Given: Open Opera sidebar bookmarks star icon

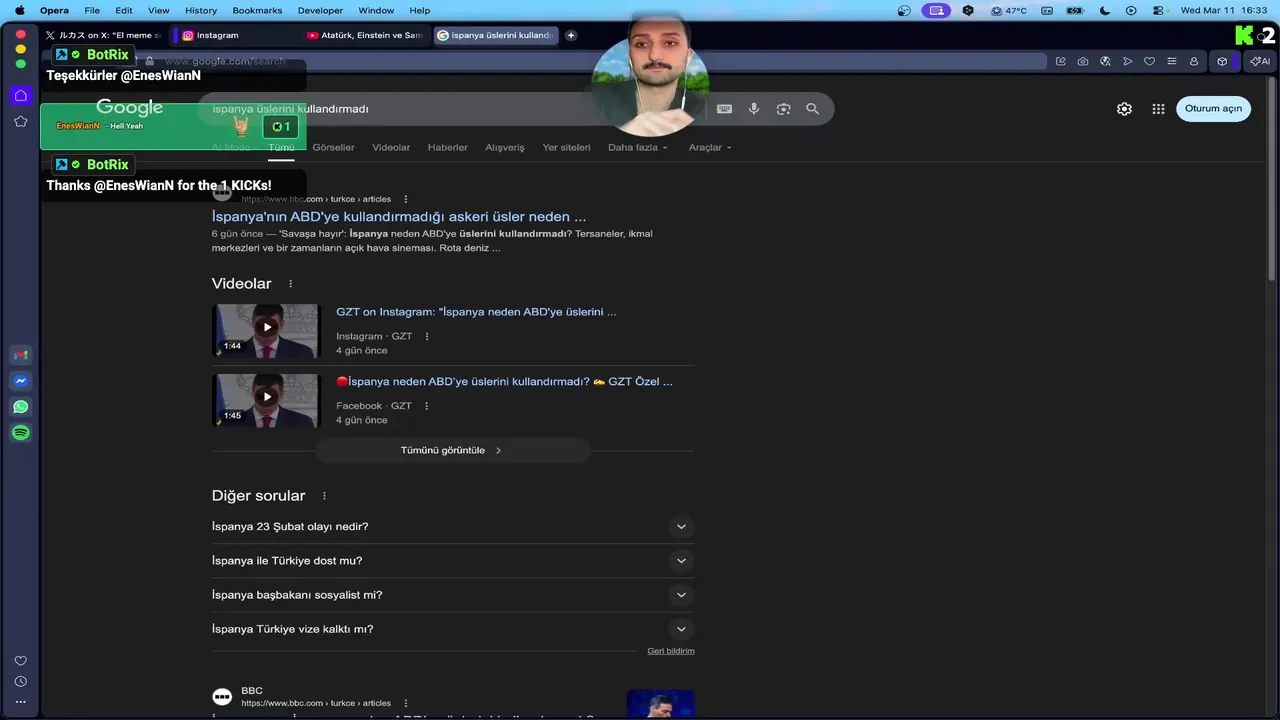Looking at the screenshot, I should point(20,121).
